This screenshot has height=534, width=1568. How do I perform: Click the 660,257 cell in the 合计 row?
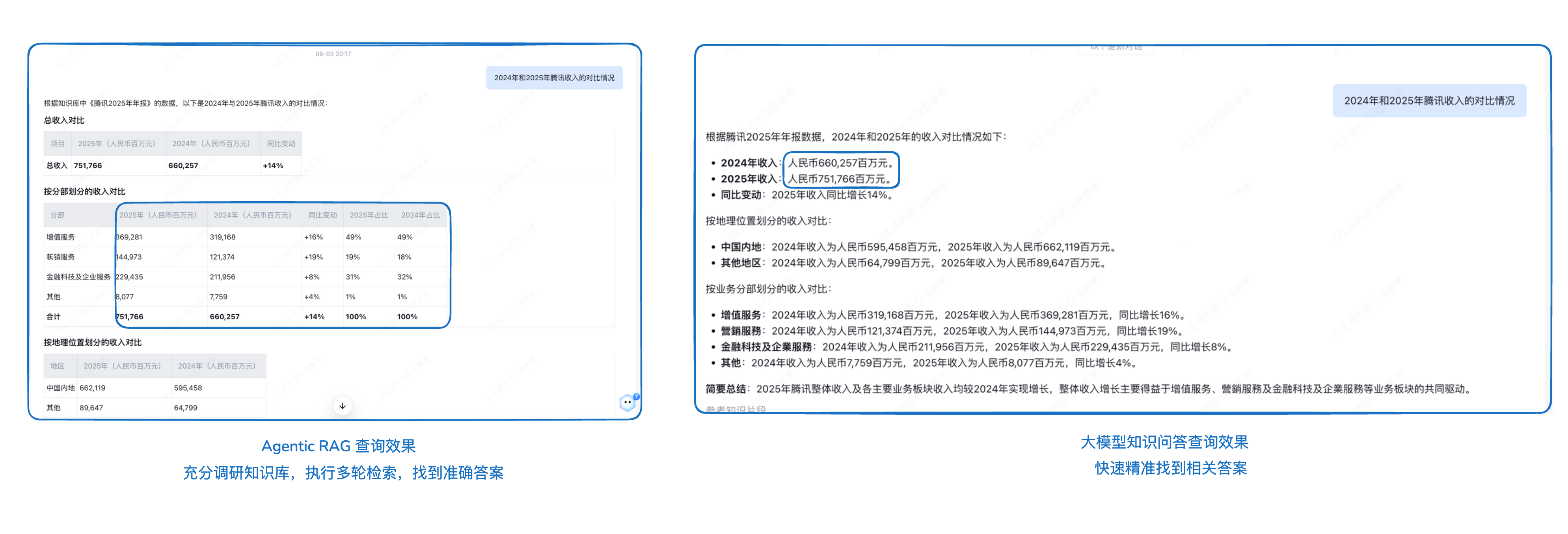225,317
